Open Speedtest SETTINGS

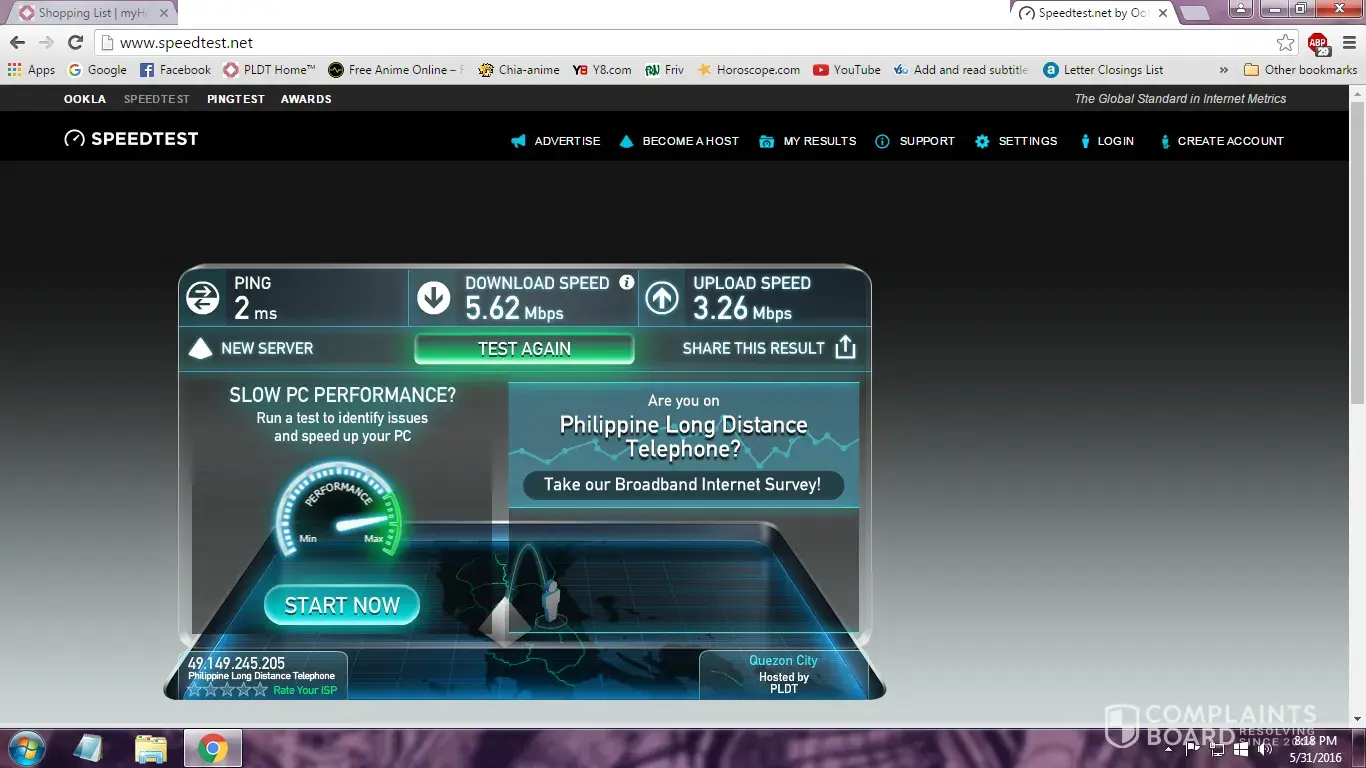pos(1016,141)
